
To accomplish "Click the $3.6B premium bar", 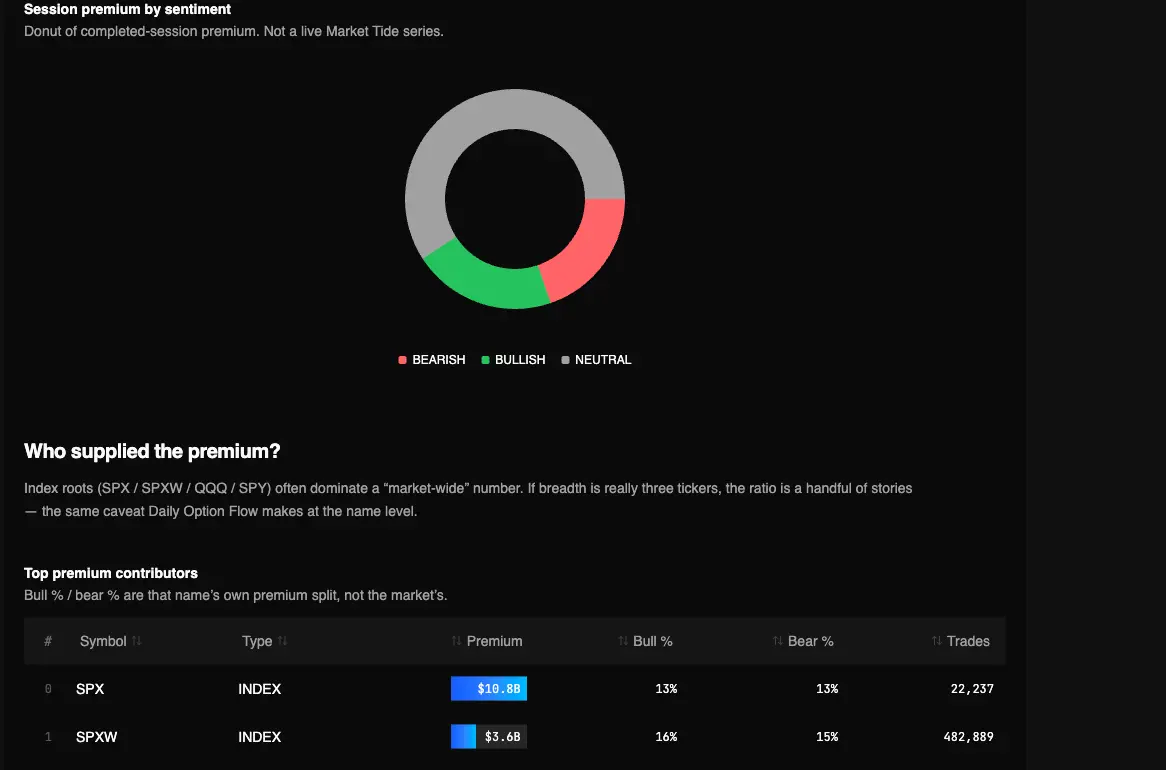I will point(489,737).
